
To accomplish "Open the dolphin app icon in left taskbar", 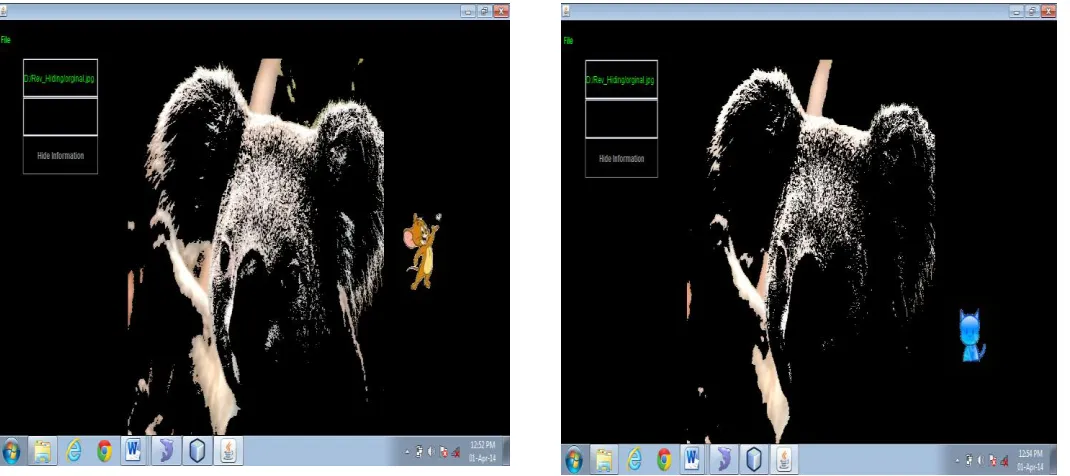I will tap(166, 451).
